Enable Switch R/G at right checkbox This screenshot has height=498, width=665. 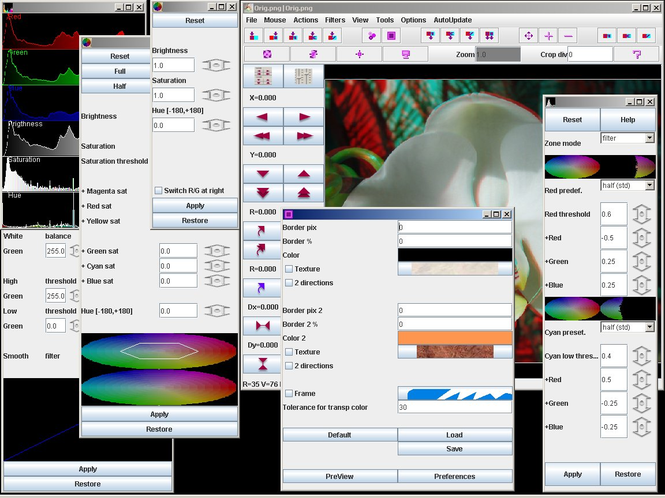158,190
